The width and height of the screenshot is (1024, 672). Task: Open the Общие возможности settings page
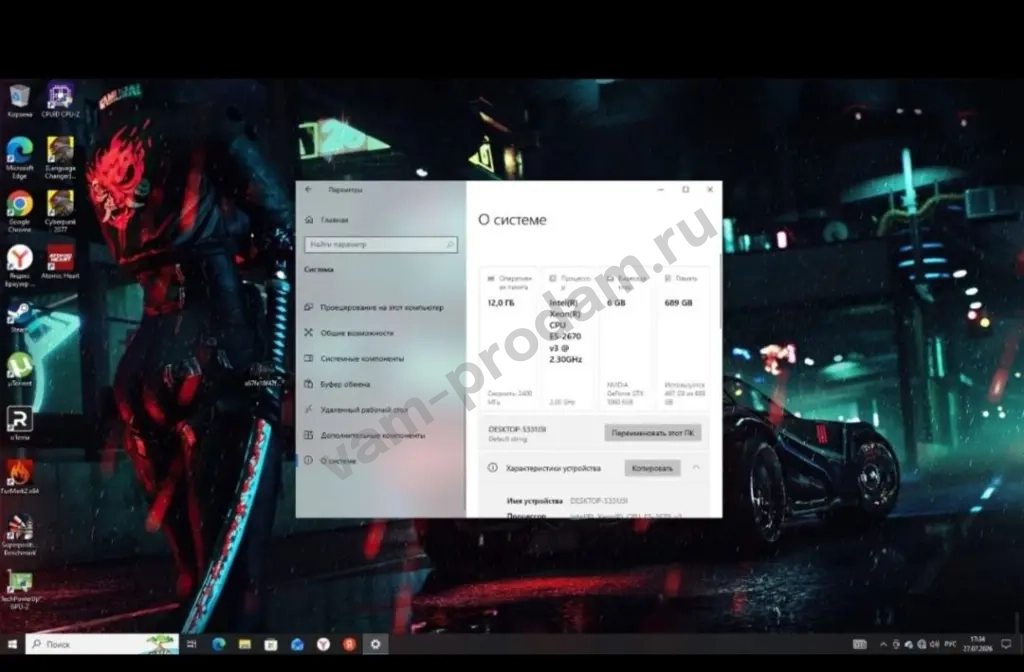coord(381,333)
